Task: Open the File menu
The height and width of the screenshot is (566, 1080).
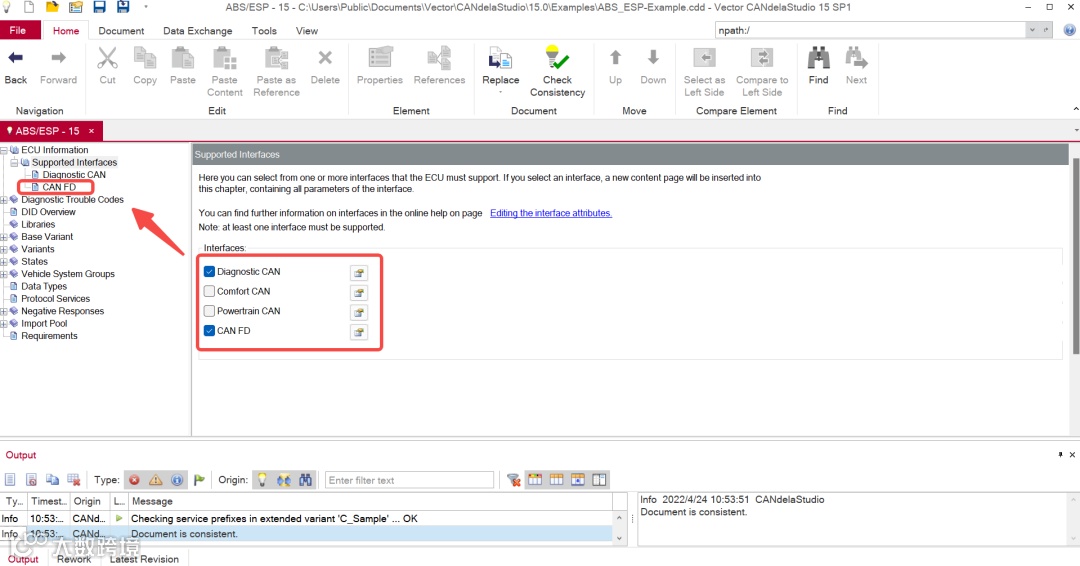Action: [x=18, y=30]
